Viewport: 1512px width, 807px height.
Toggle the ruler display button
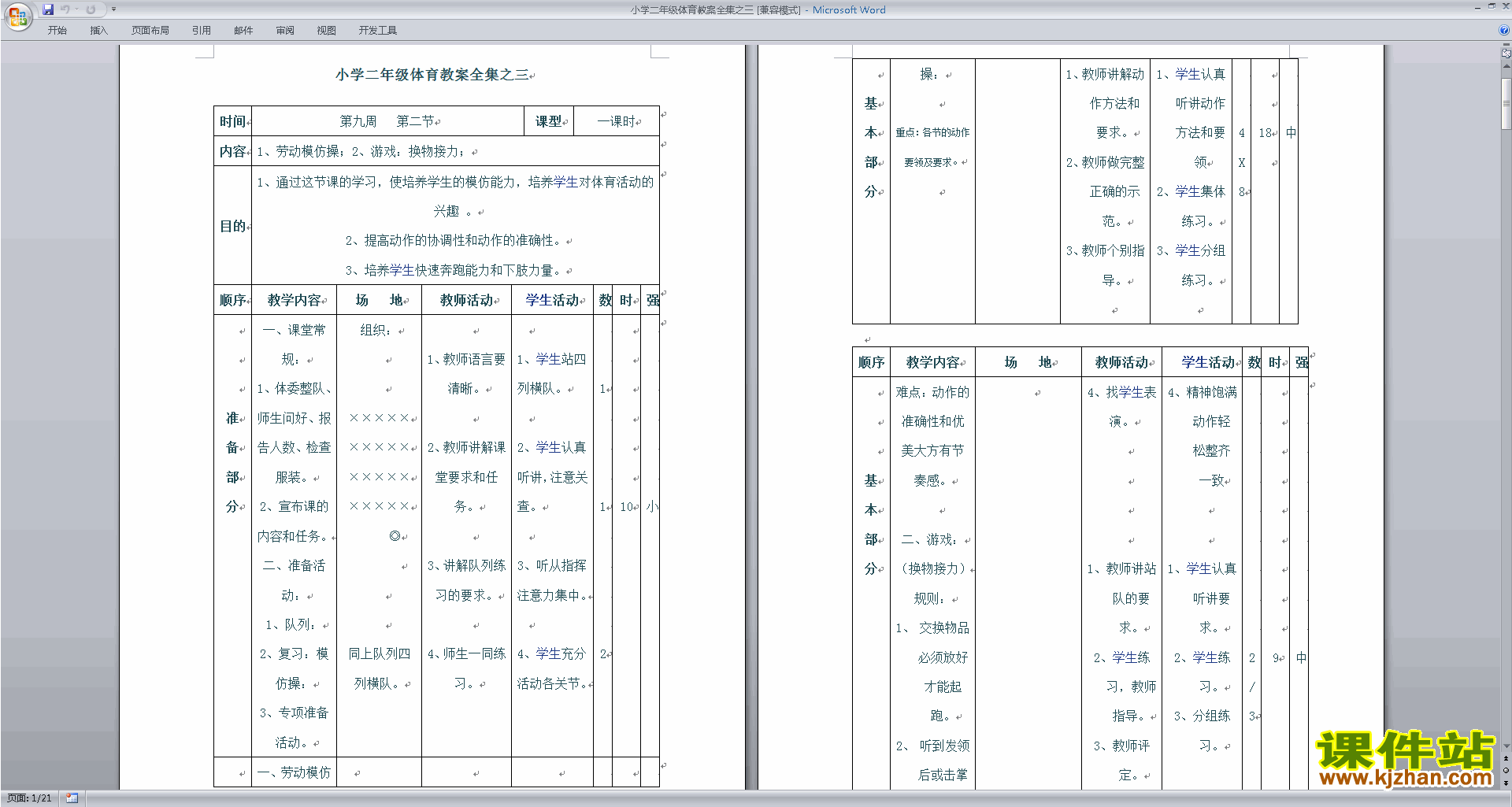[1506, 54]
